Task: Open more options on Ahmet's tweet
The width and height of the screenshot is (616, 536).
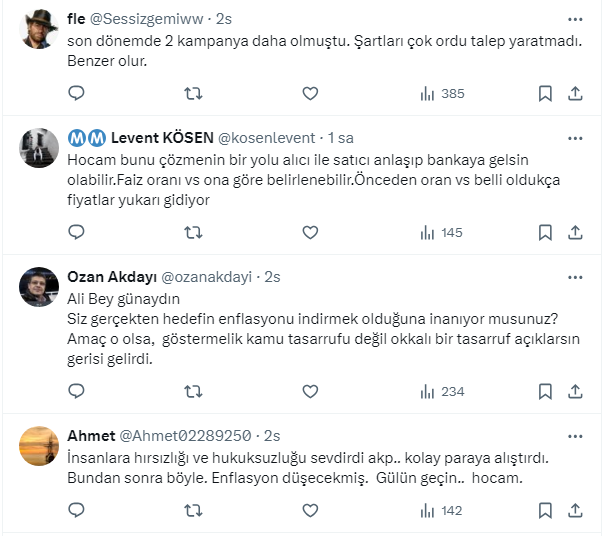Action: (575, 436)
